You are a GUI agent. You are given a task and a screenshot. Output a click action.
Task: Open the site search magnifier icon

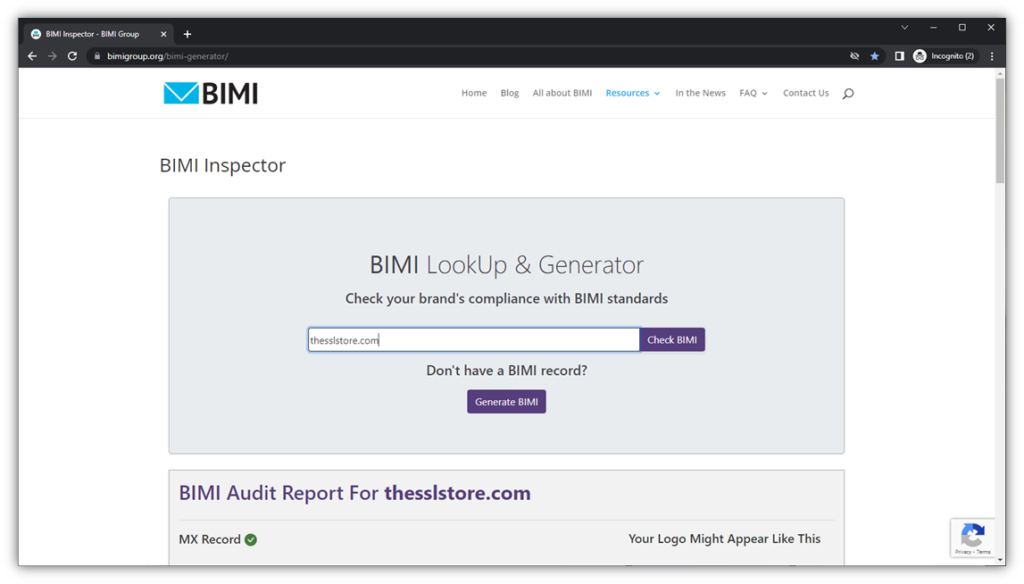click(x=848, y=93)
